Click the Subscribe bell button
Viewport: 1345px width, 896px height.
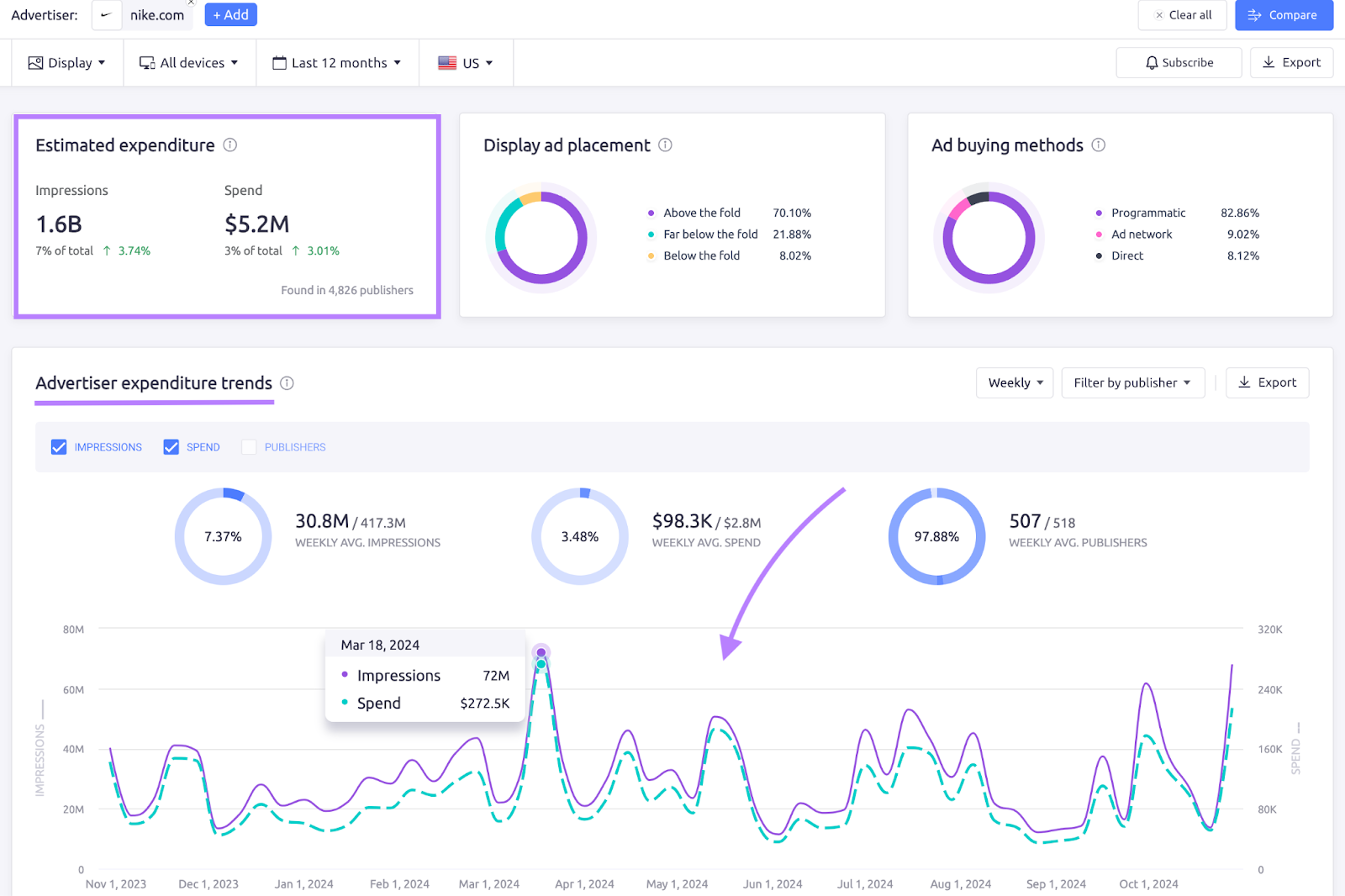coord(1179,63)
